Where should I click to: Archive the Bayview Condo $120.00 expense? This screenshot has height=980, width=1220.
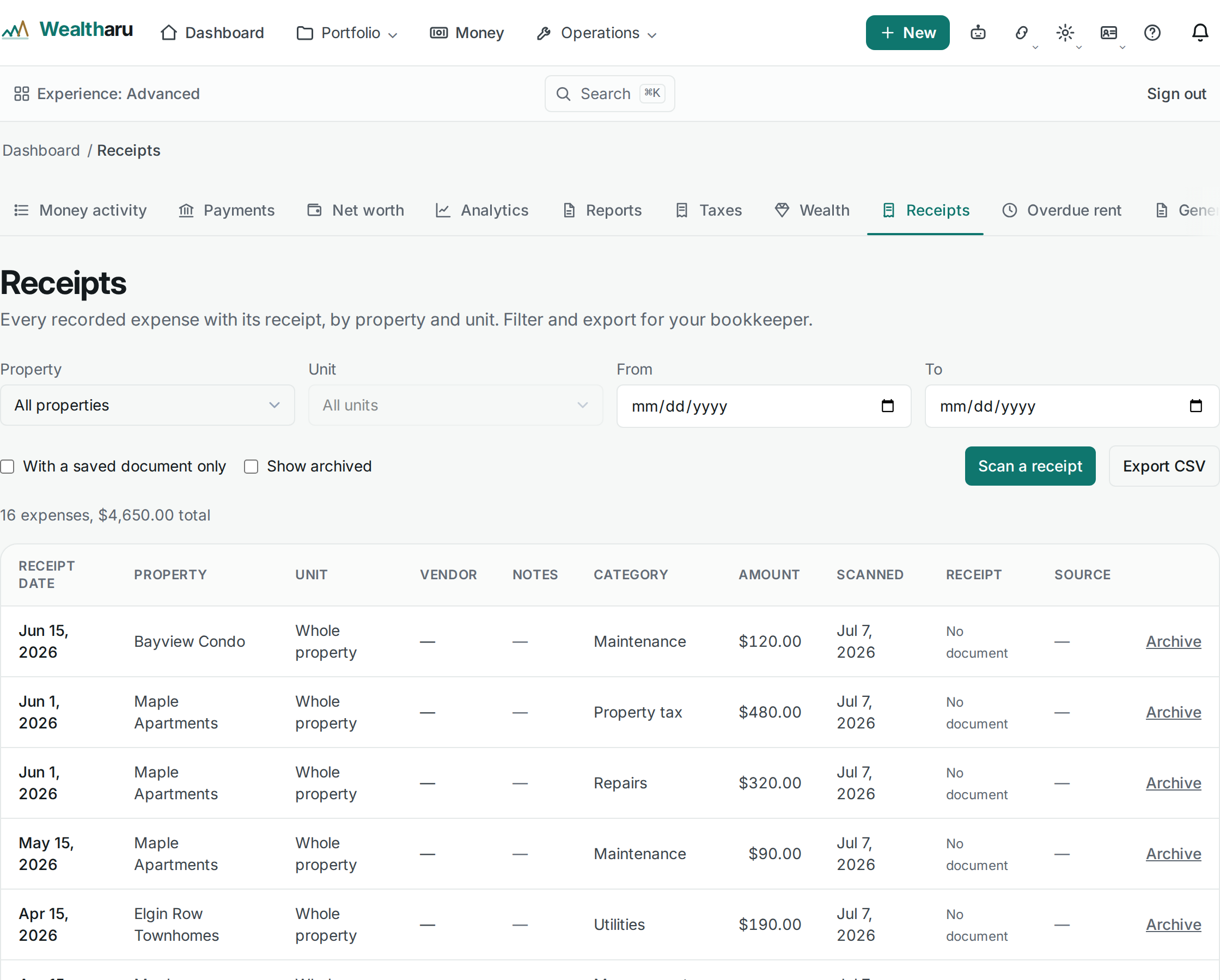point(1173,642)
